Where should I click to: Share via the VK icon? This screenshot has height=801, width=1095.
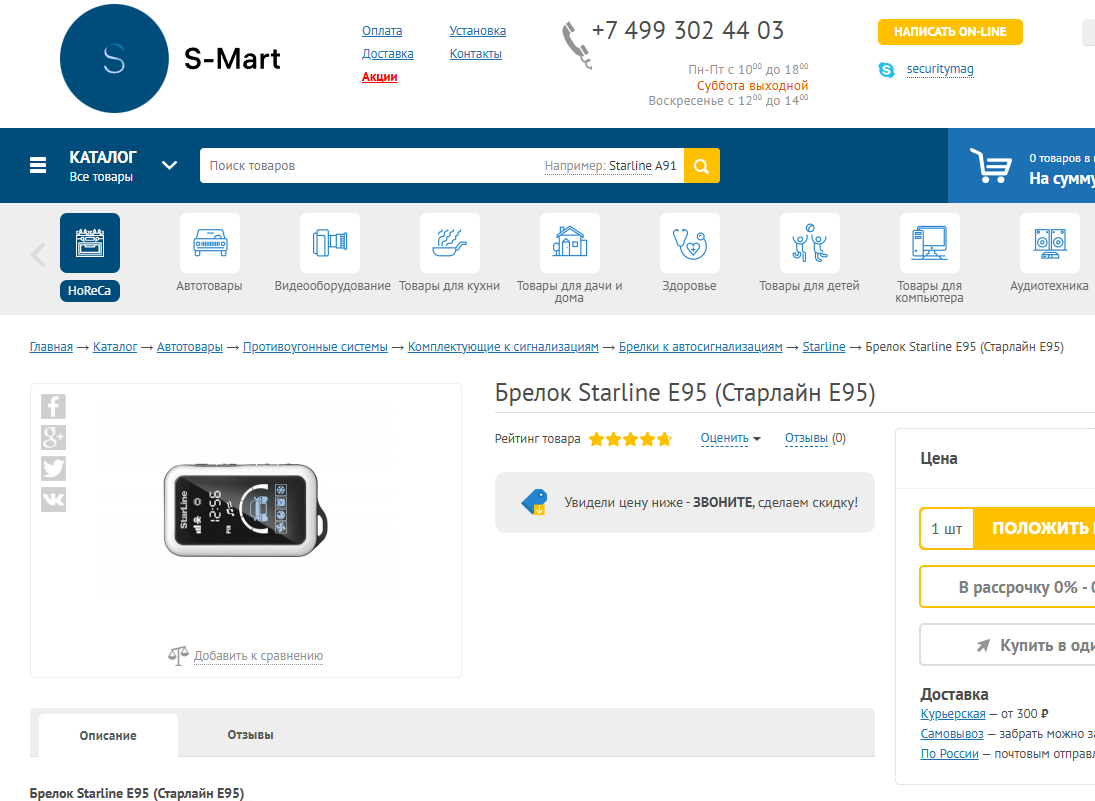[53, 499]
